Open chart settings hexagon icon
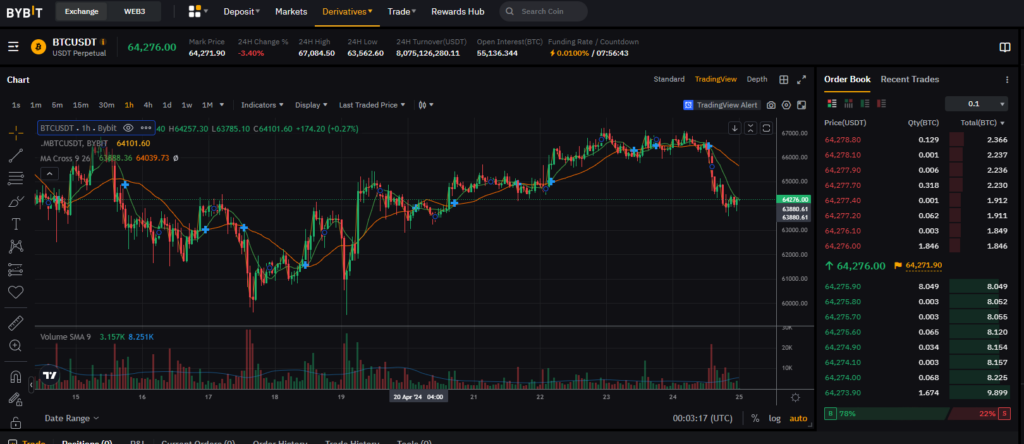This screenshot has width=1024, height=444. click(x=786, y=105)
